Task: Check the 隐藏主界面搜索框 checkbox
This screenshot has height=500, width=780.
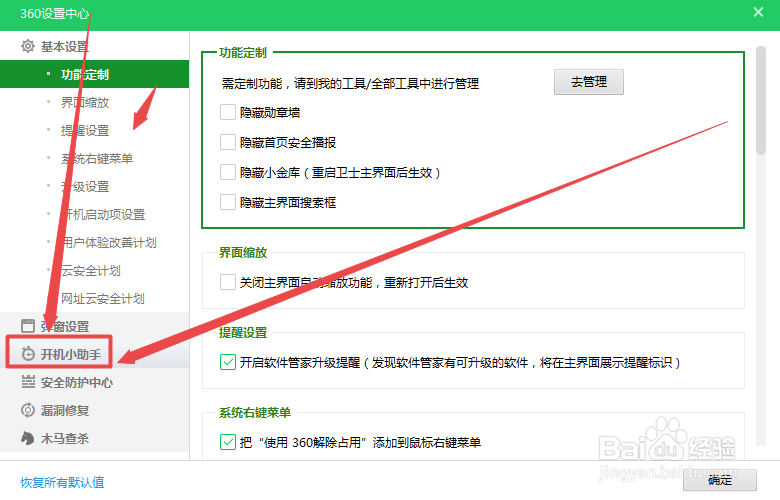Action: point(228,202)
